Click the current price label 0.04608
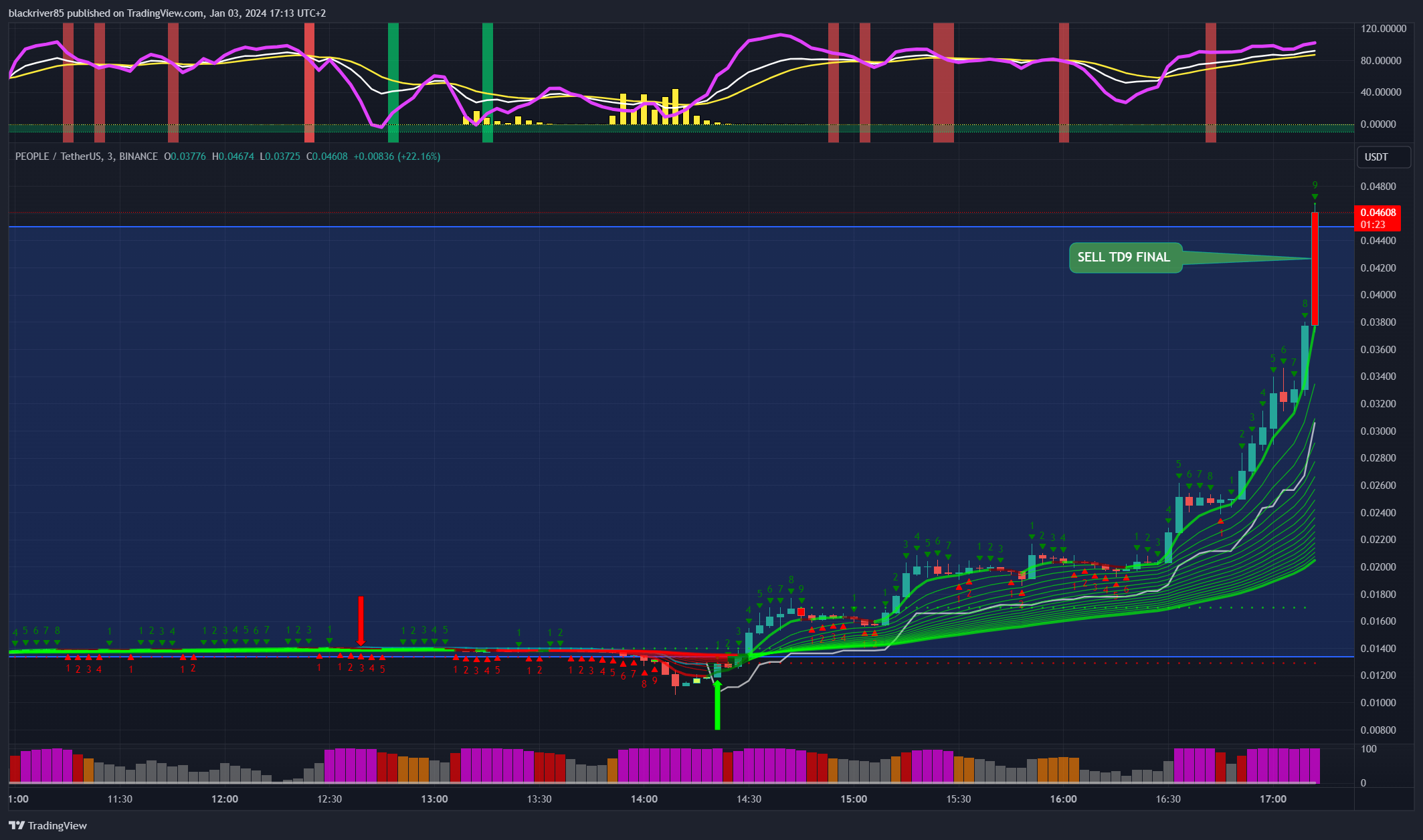 click(x=1378, y=213)
